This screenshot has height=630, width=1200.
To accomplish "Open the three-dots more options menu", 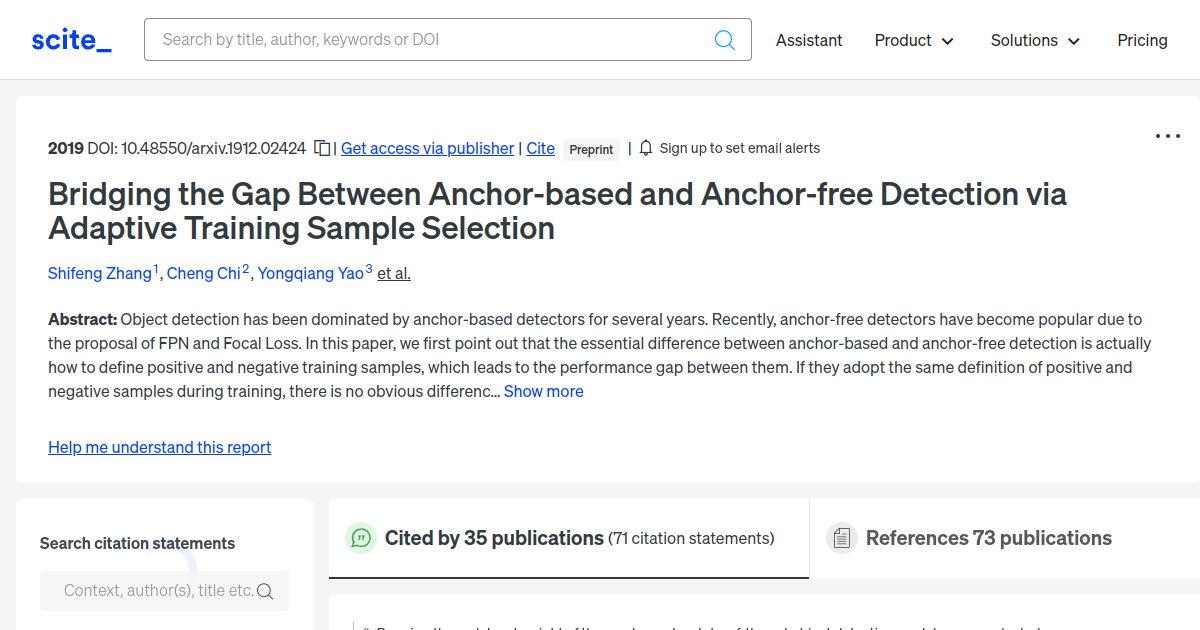I will pos(1167,136).
